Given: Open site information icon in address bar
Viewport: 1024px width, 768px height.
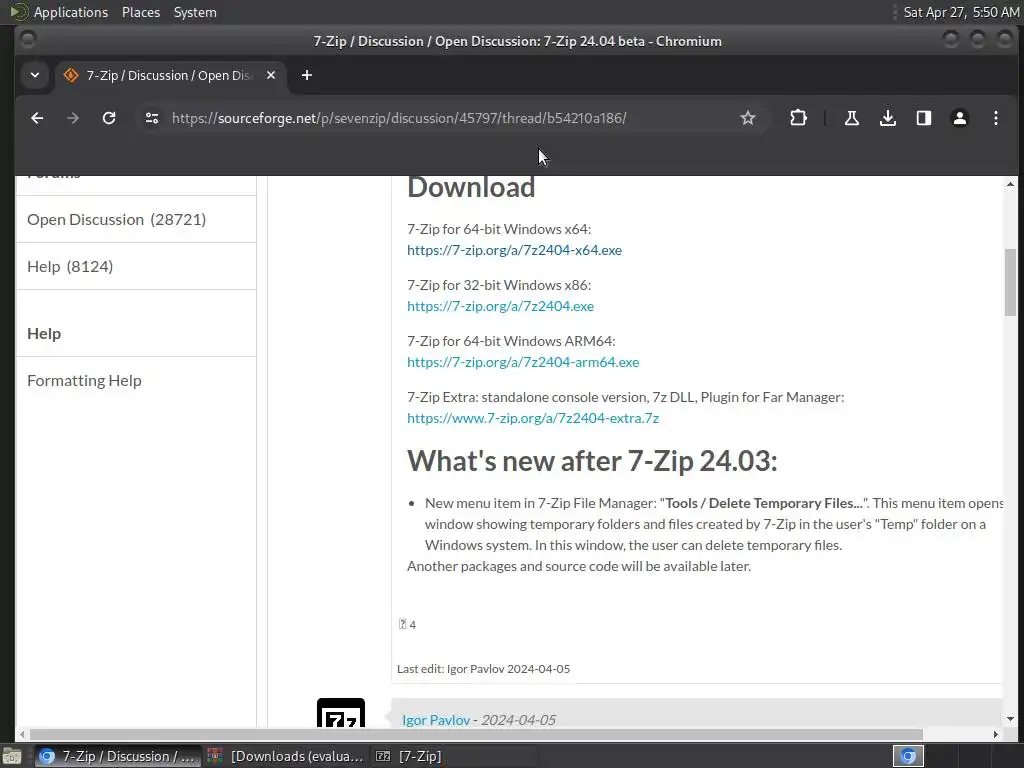Looking at the screenshot, I should (x=152, y=118).
